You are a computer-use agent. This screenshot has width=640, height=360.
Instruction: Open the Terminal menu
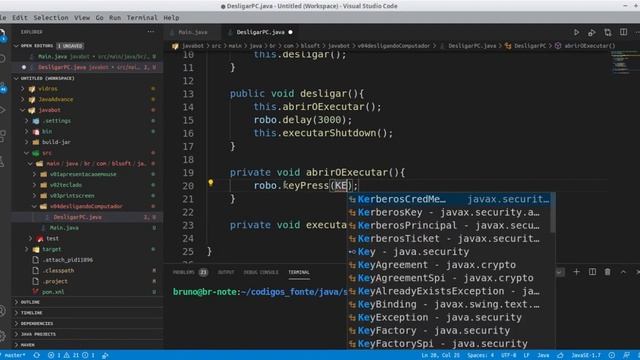[x=142, y=18]
